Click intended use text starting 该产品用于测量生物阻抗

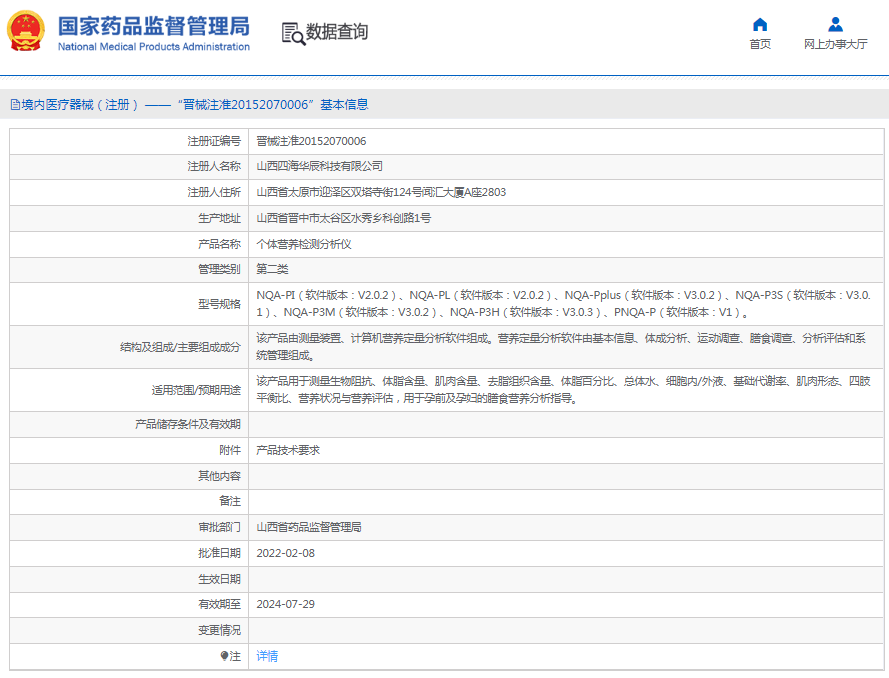(564, 390)
